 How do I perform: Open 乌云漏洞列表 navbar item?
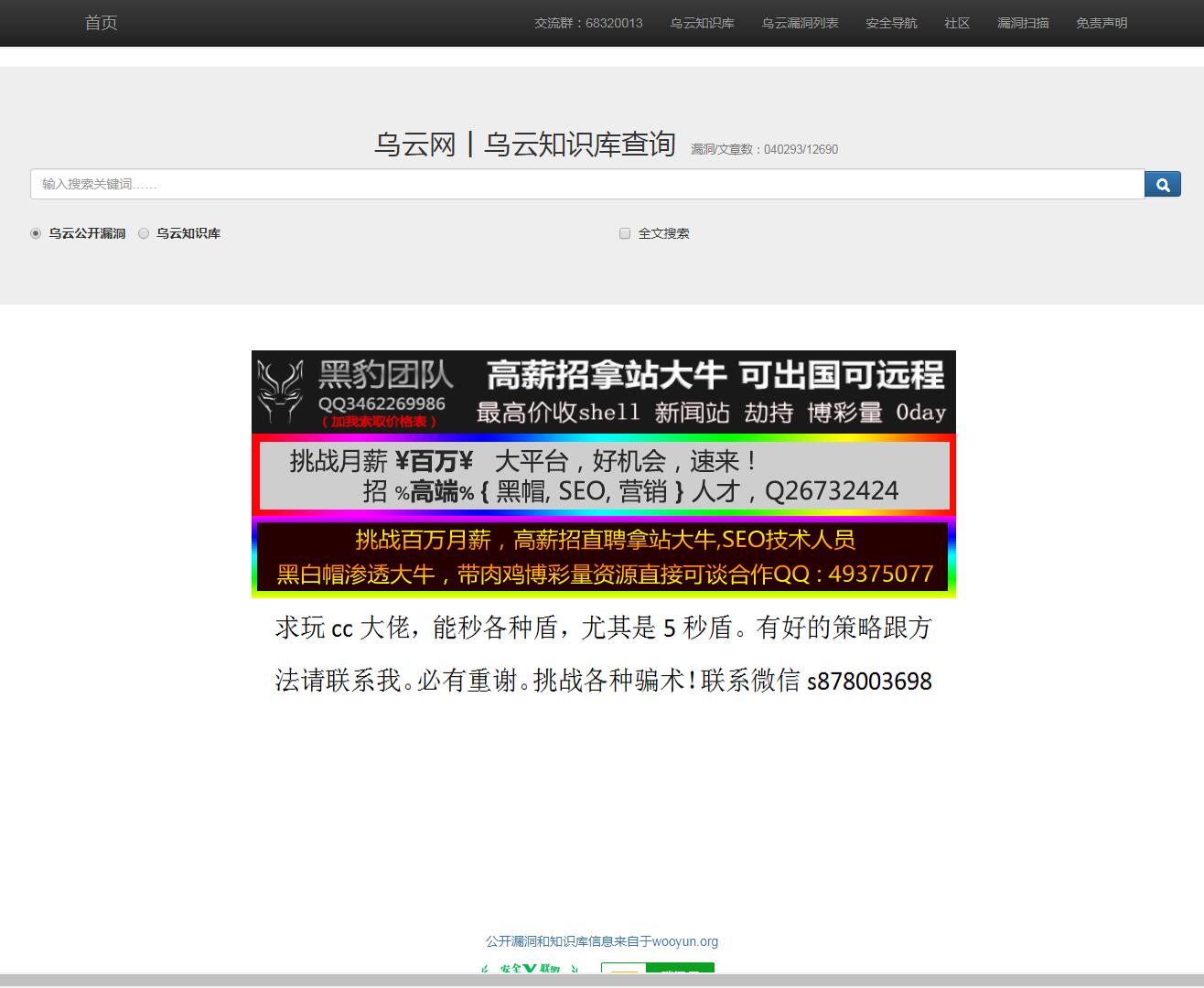point(800,23)
